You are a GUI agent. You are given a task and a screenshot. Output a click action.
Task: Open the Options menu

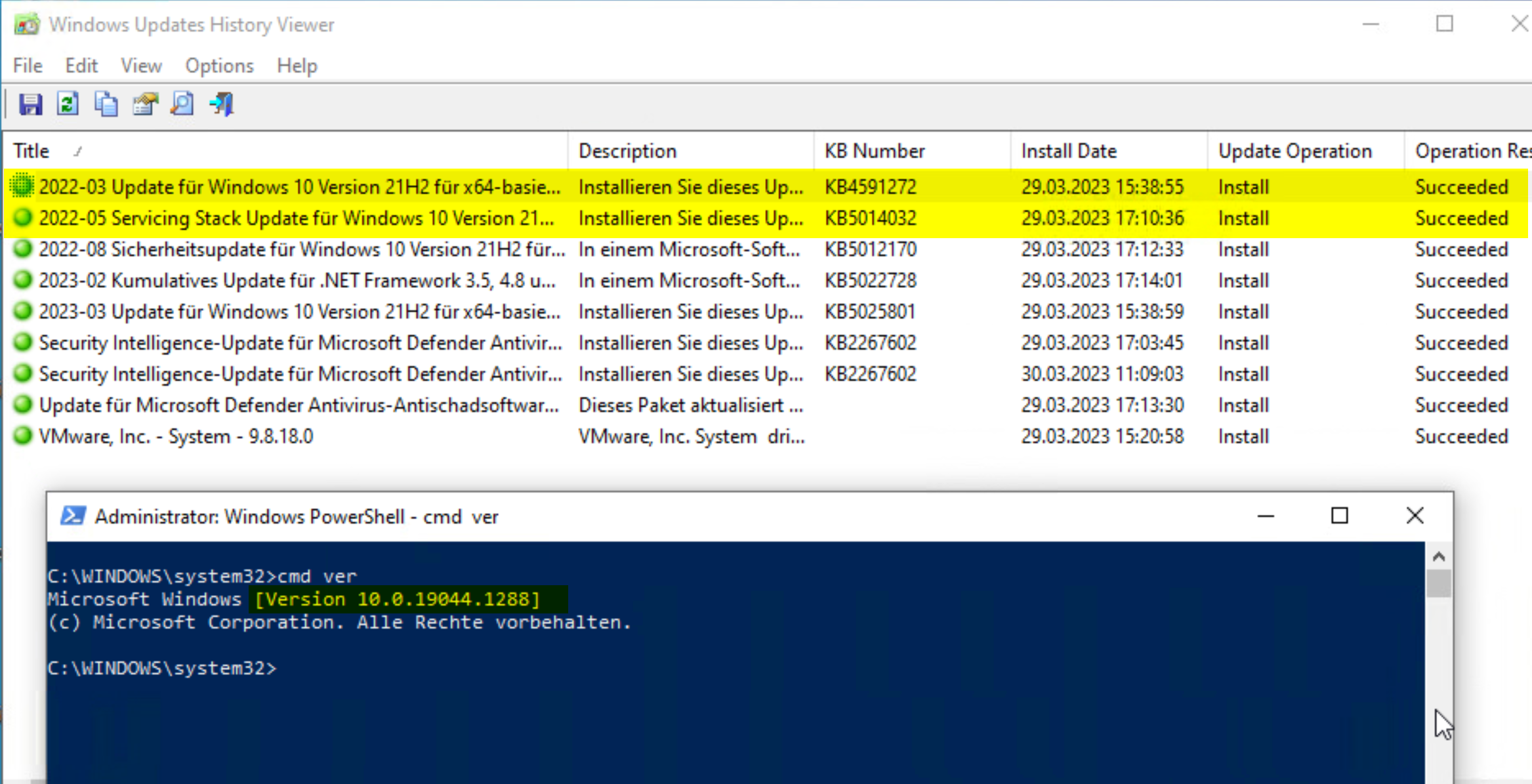(219, 66)
